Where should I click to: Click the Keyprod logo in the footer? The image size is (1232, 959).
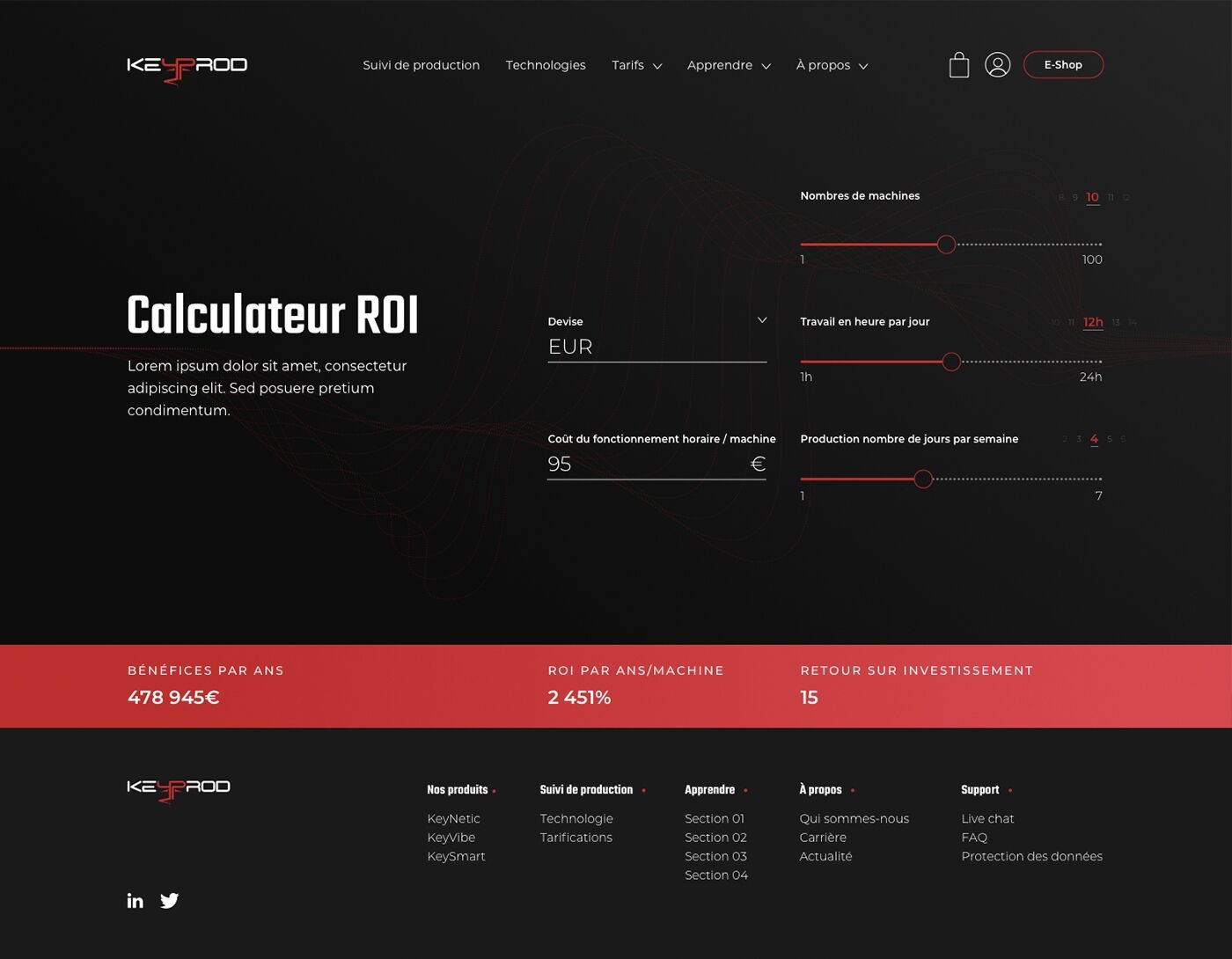point(179,788)
